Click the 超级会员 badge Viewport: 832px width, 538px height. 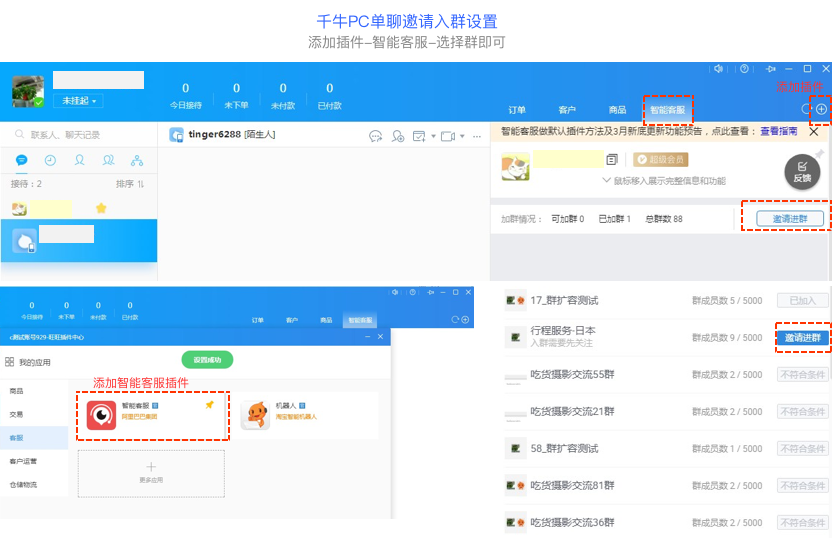pyautogui.click(x=661, y=159)
